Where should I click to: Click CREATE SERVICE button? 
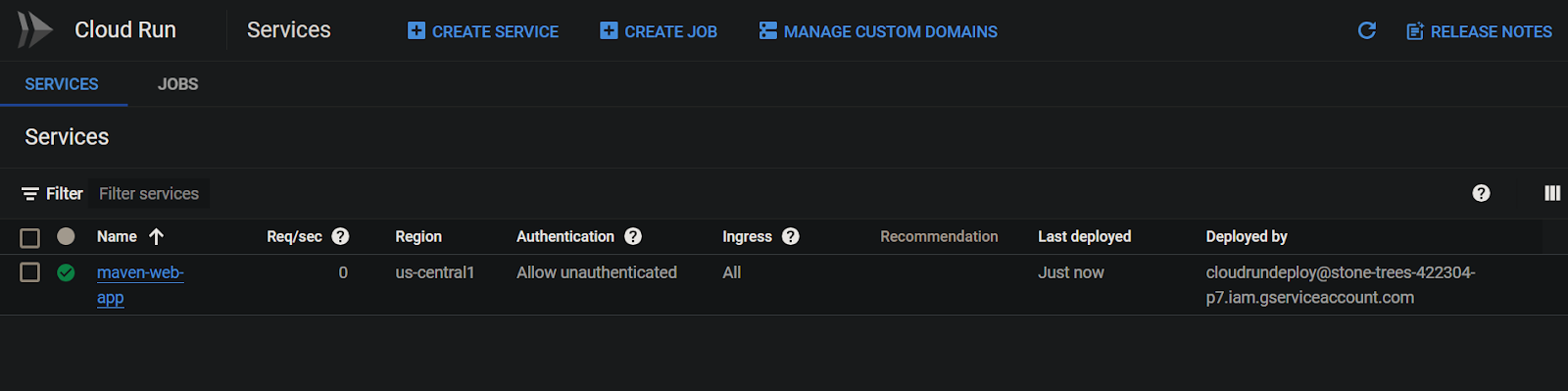pos(483,31)
